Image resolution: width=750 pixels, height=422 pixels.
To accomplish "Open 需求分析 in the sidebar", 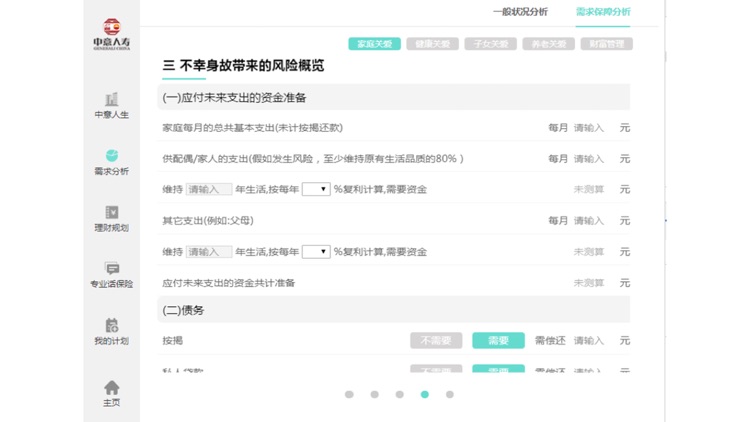I will [111, 163].
